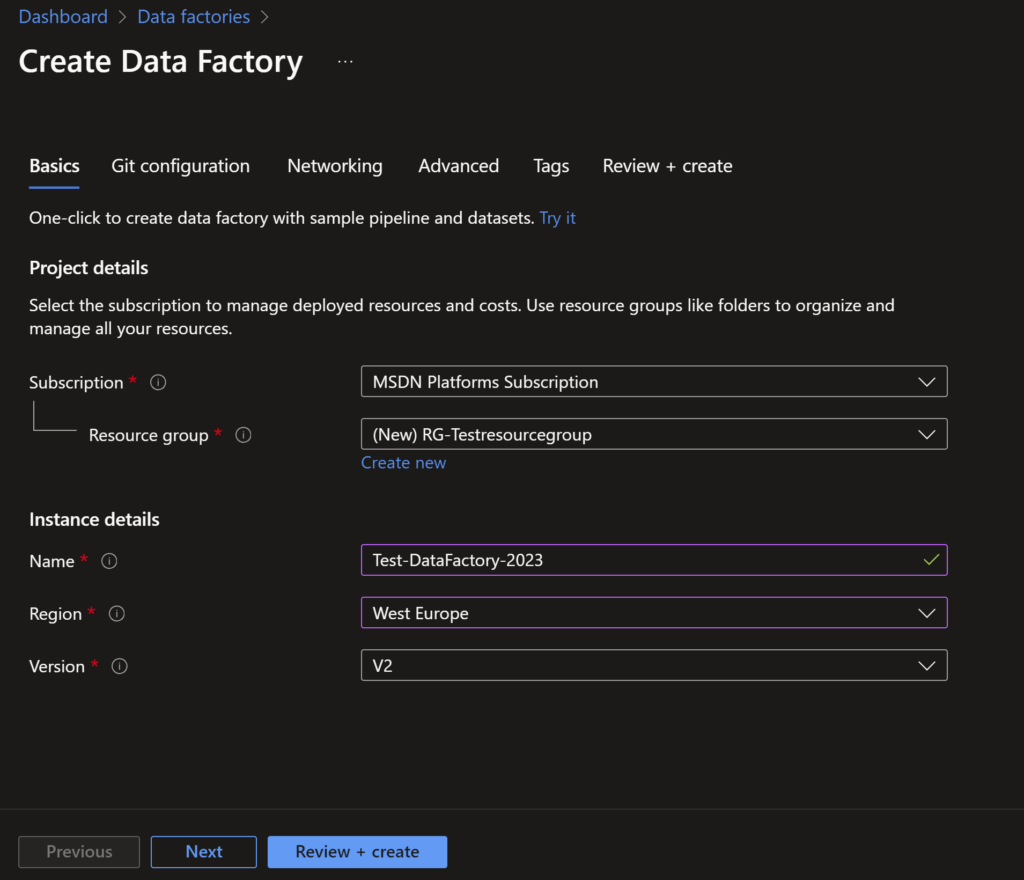The height and width of the screenshot is (880, 1024).
Task: Click the Name field info icon
Action: pyautogui.click(x=109, y=561)
